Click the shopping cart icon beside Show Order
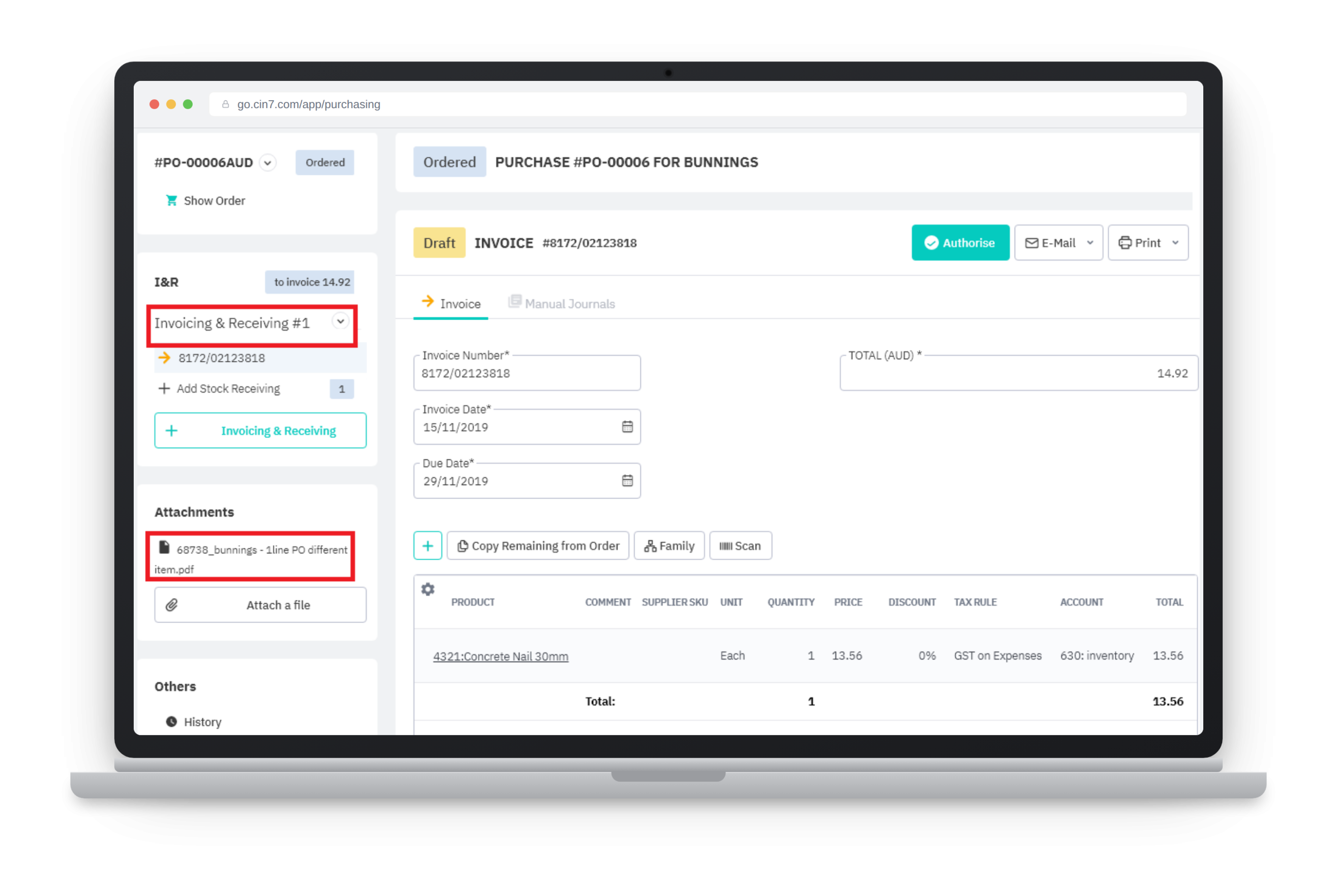This screenshot has height=896, width=1337. (171, 201)
